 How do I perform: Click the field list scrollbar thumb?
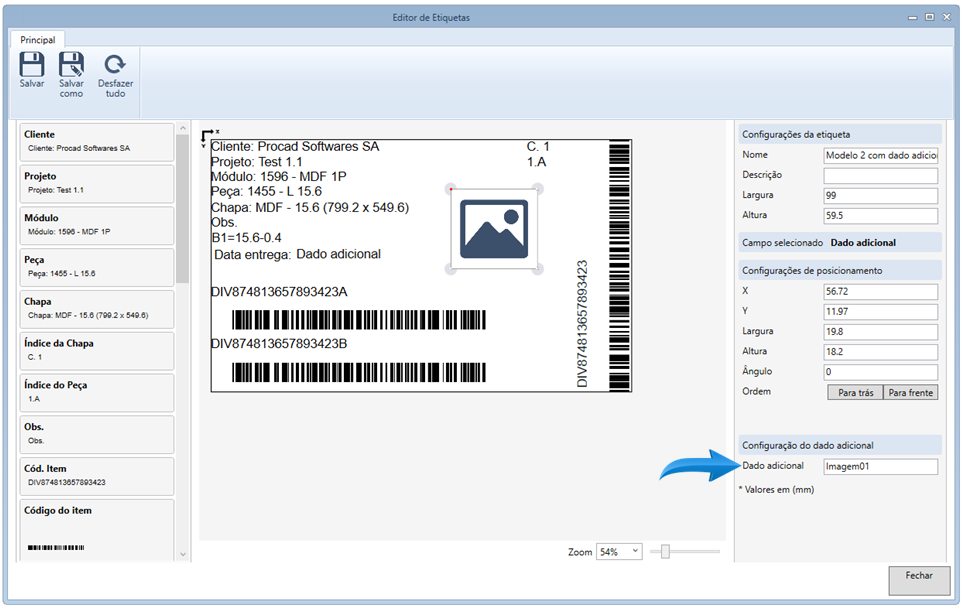point(183,209)
